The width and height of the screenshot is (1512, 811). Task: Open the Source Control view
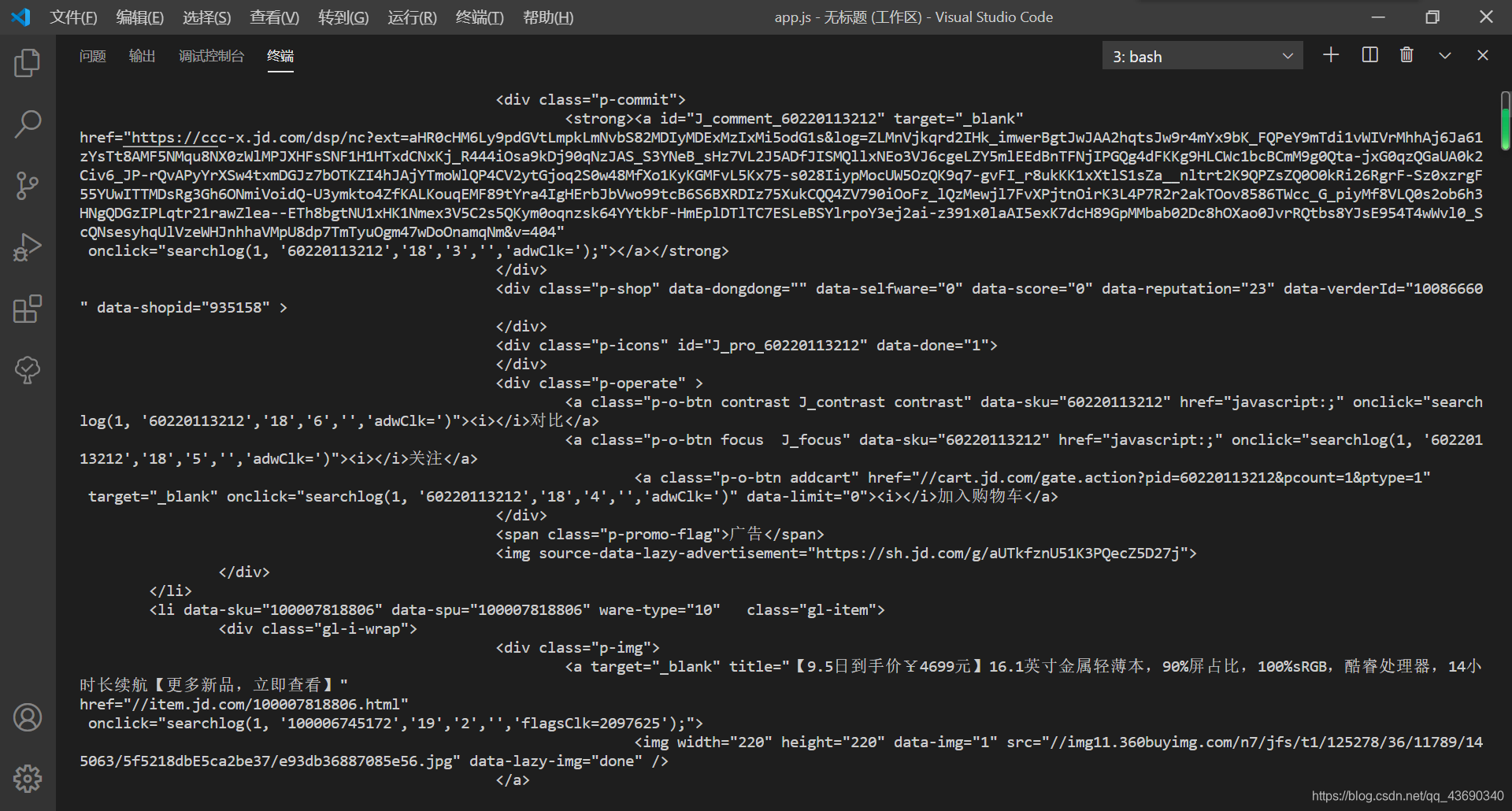[28, 186]
